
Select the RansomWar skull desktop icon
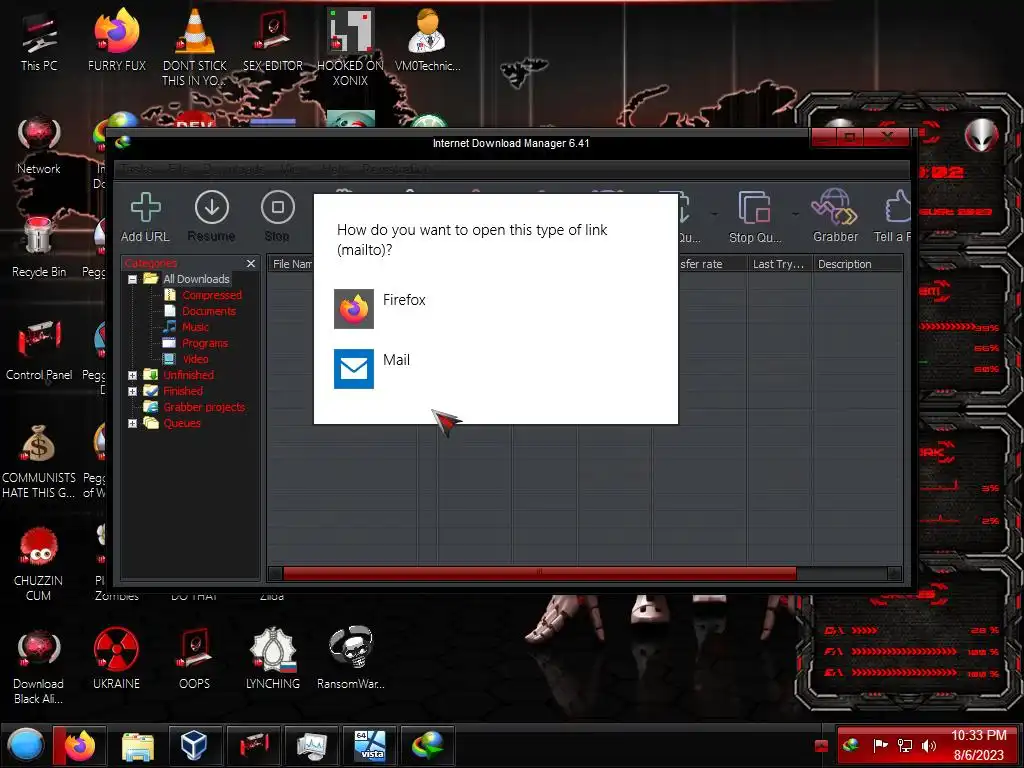(351, 658)
